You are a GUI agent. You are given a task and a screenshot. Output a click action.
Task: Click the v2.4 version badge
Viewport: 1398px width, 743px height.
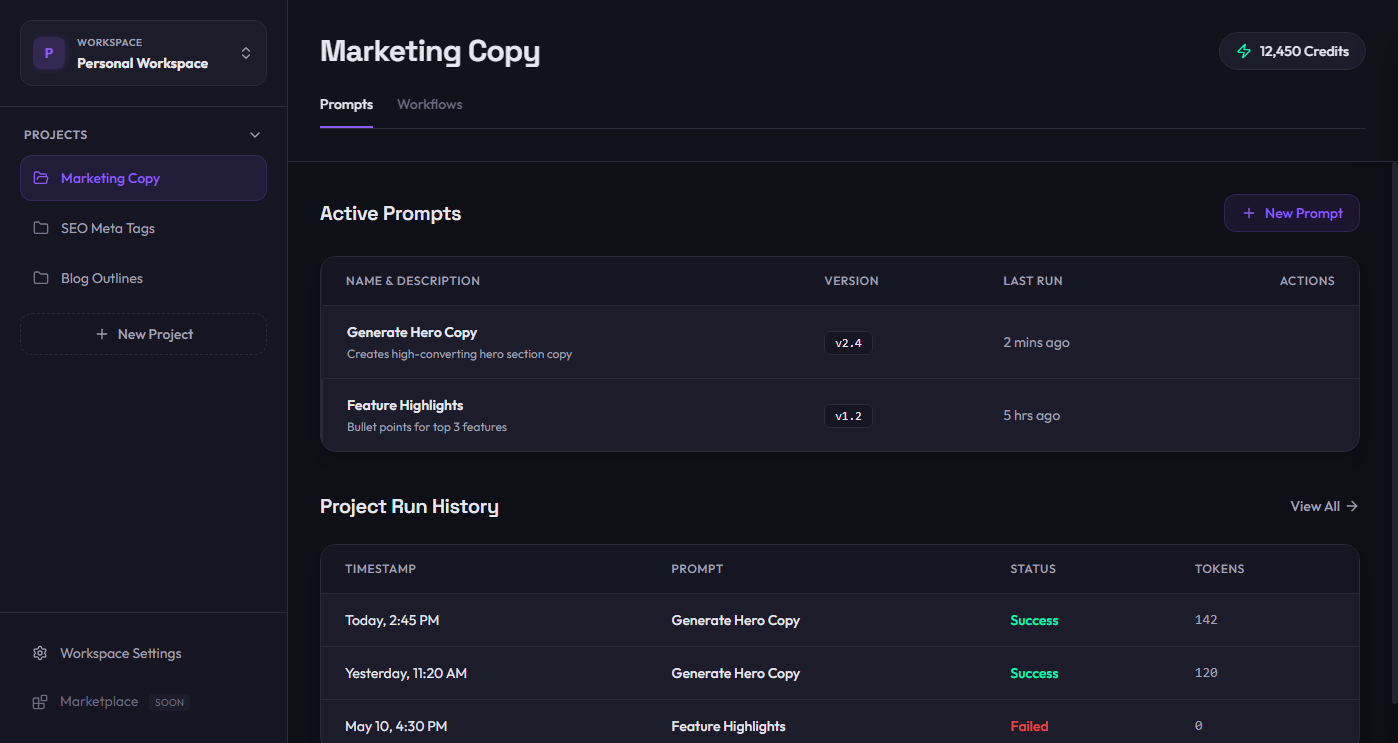[x=848, y=343]
